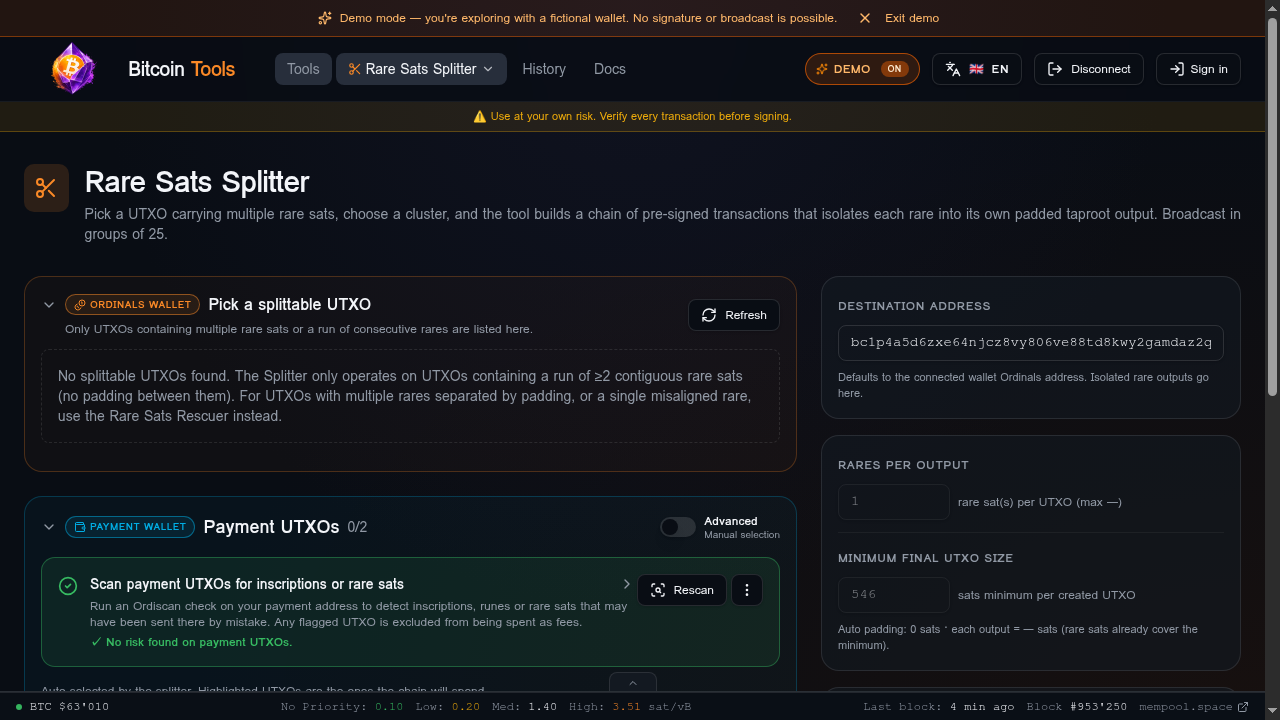Click the green check circle scan status icon
The width and height of the screenshot is (1280, 720).
(x=68, y=586)
